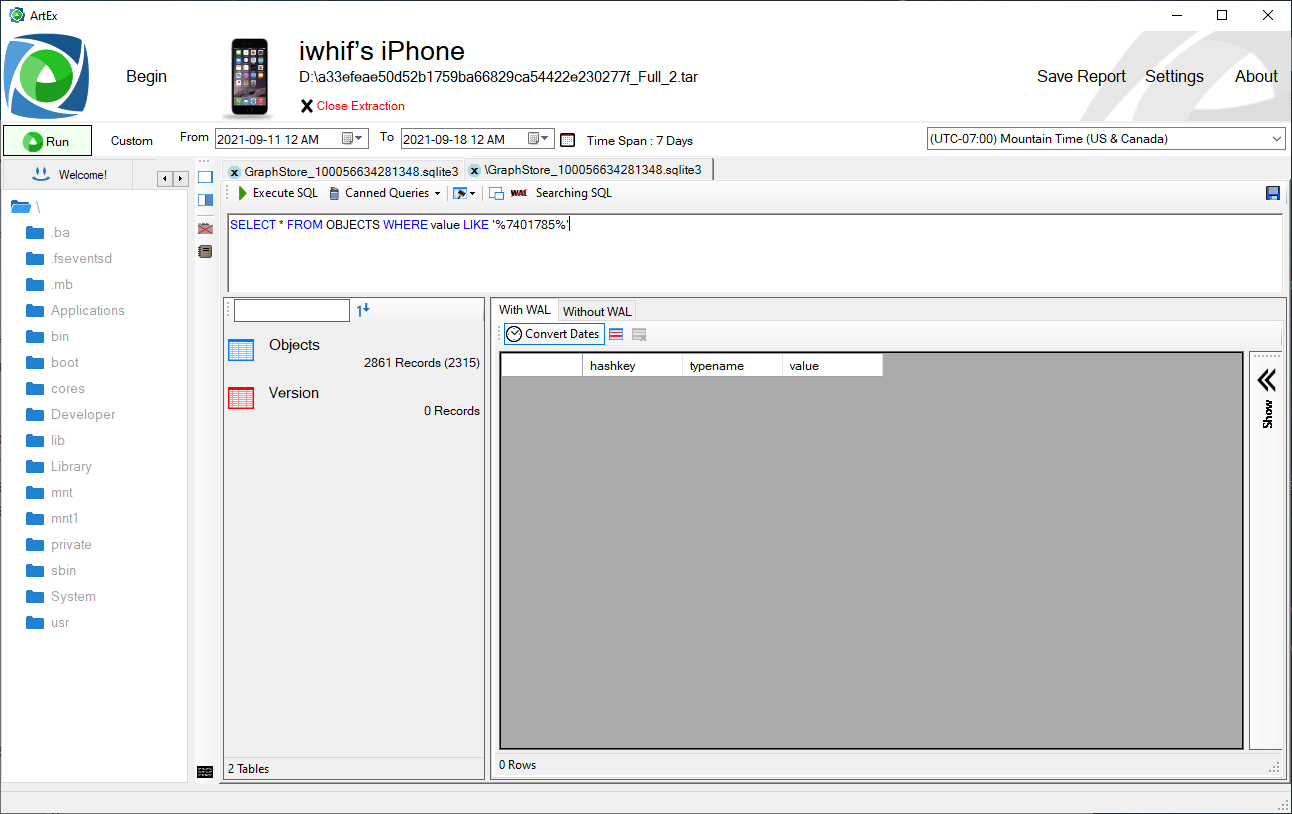Open the private folder
The image size is (1292, 814).
coord(58,545)
